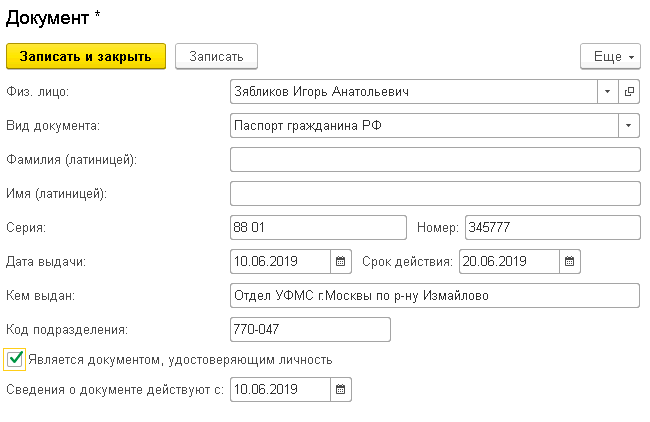Open calendar for Сведения о документе действуют с

click(x=341, y=390)
